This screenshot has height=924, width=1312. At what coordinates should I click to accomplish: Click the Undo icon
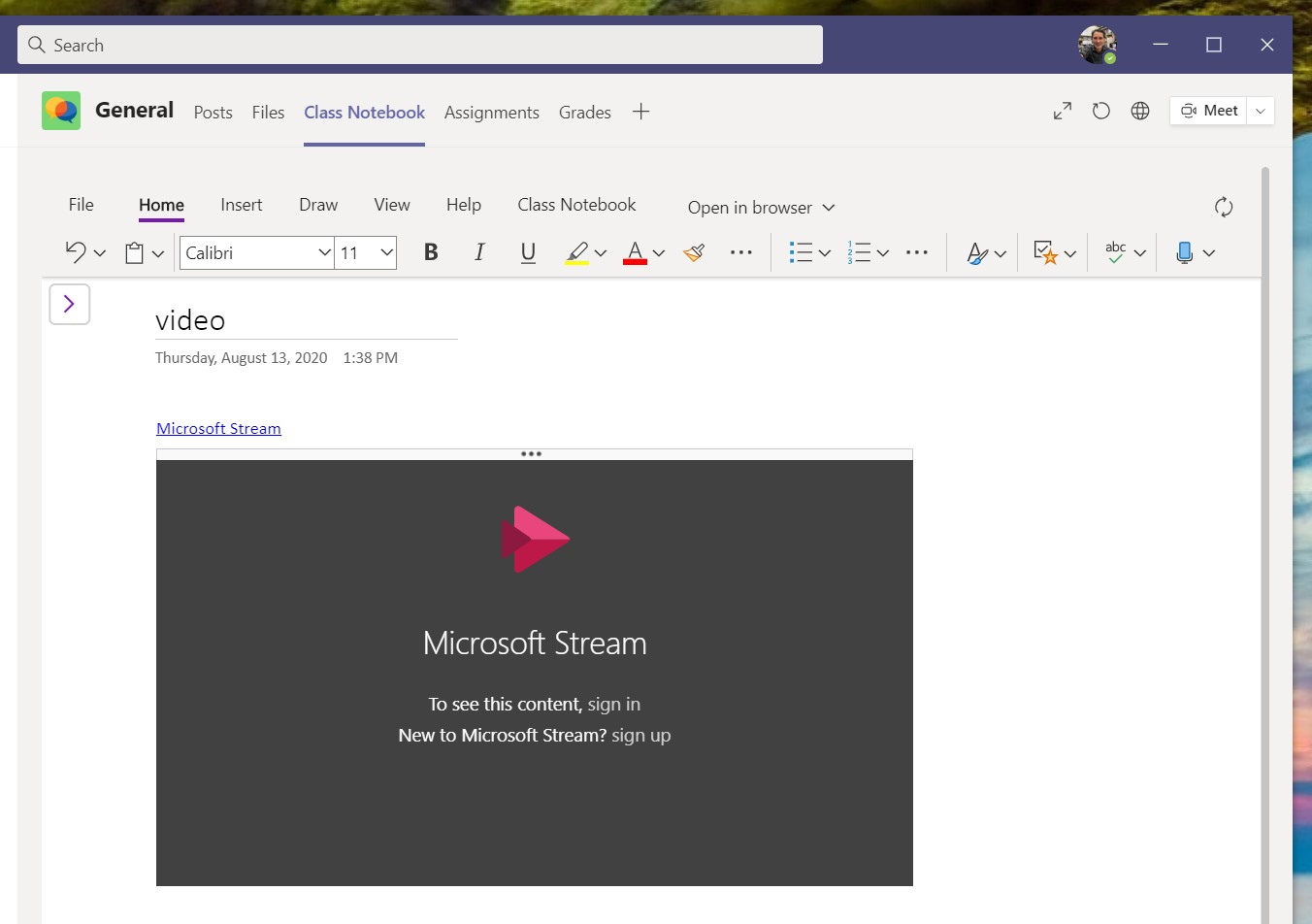(x=76, y=252)
